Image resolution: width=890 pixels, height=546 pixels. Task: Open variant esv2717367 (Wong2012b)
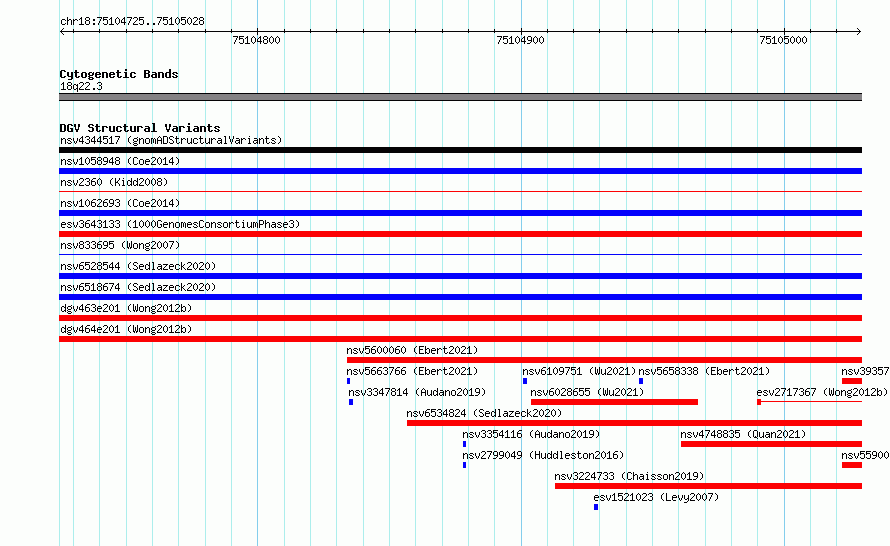(x=822, y=392)
